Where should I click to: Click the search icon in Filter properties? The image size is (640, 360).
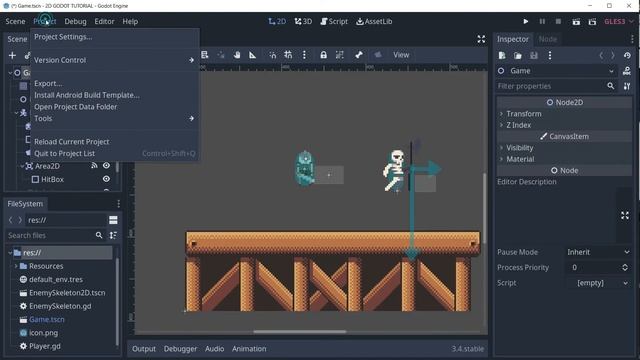pyautogui.click(x=611, y=86)
